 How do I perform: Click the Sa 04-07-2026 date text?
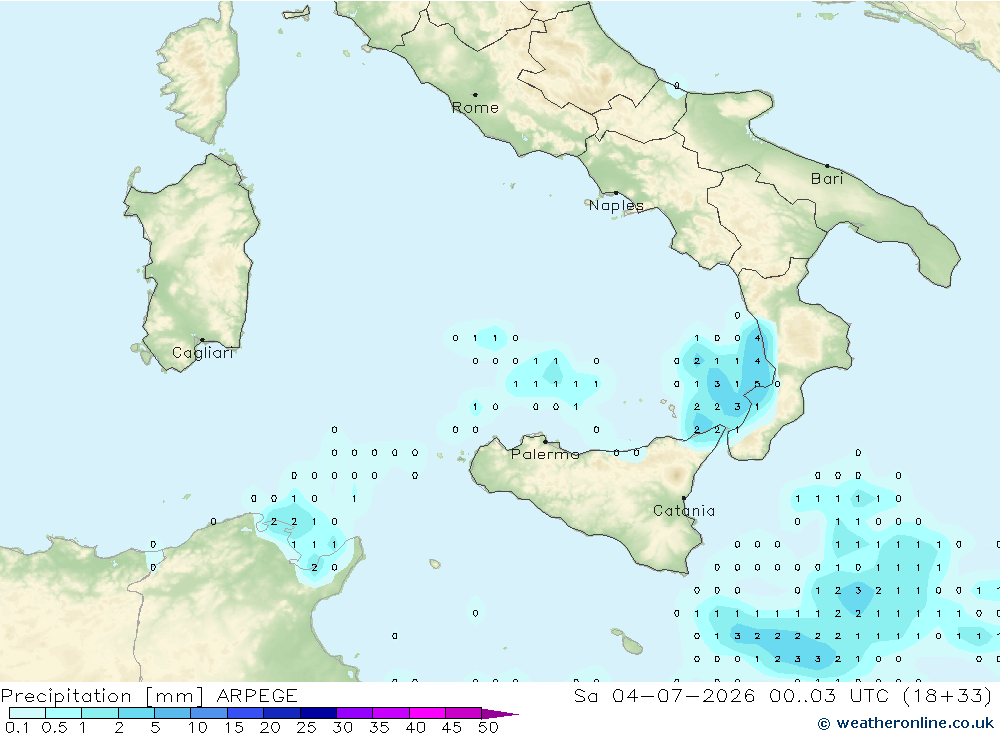[665, 695]
